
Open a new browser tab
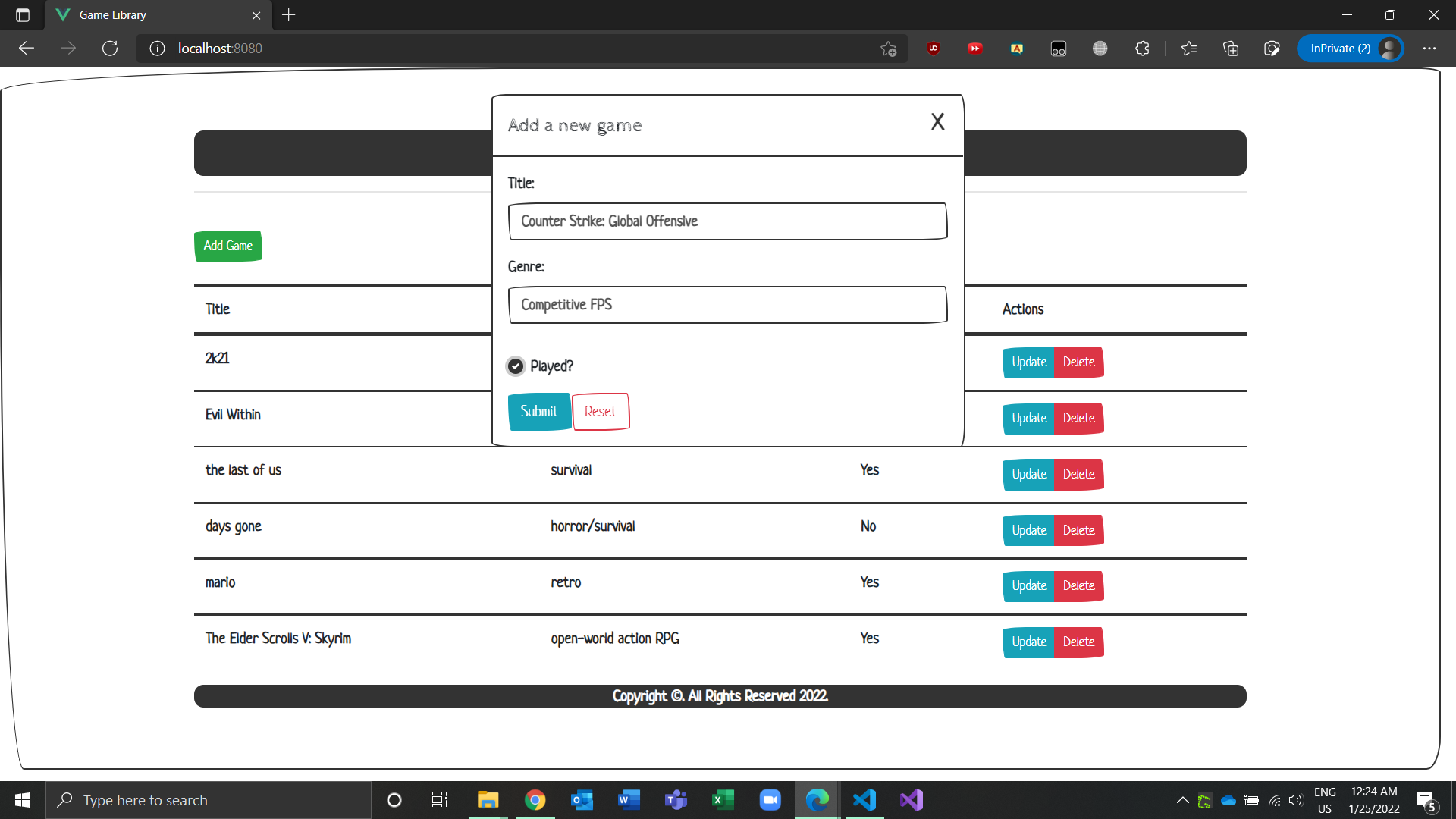click(x=289, y=15)
